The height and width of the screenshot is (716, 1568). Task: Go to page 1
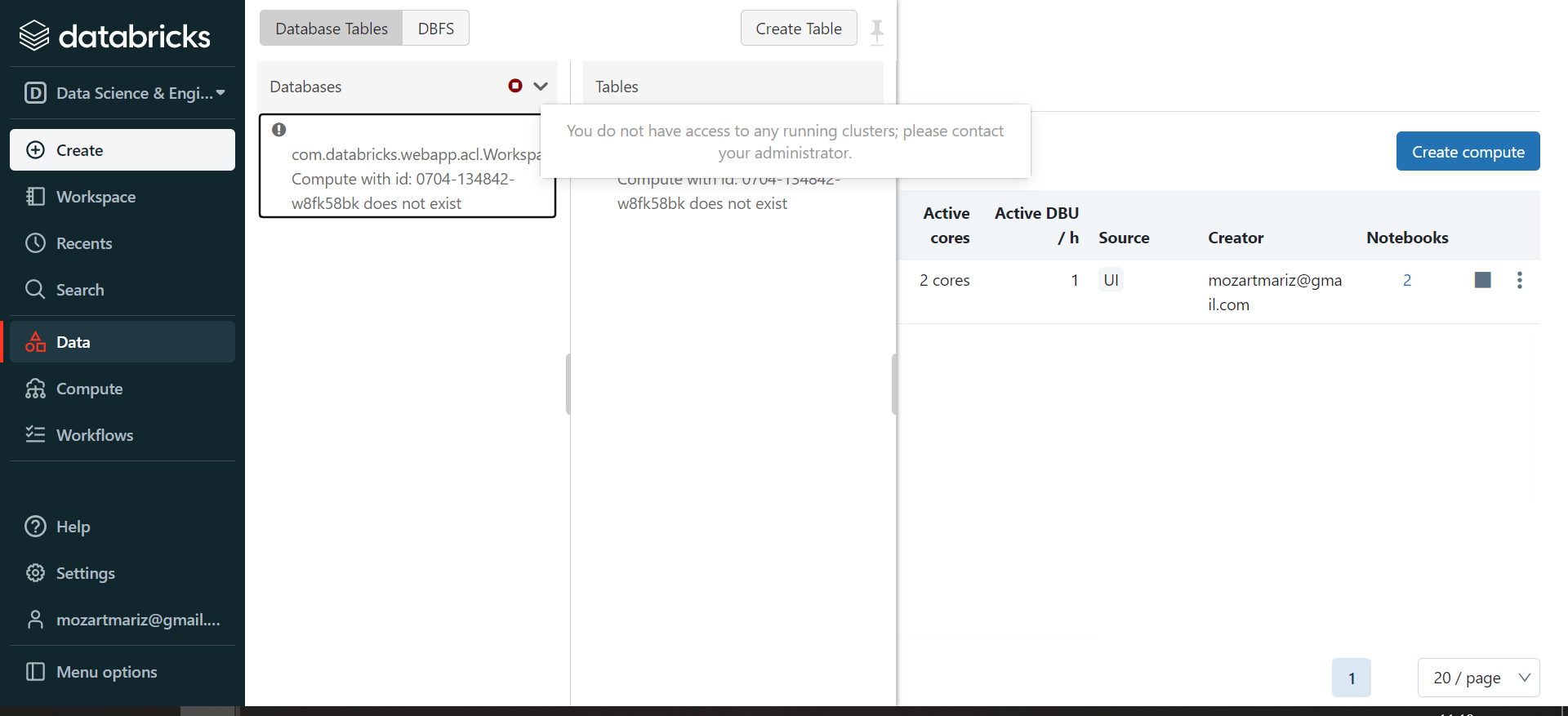tap(1352, 678)
